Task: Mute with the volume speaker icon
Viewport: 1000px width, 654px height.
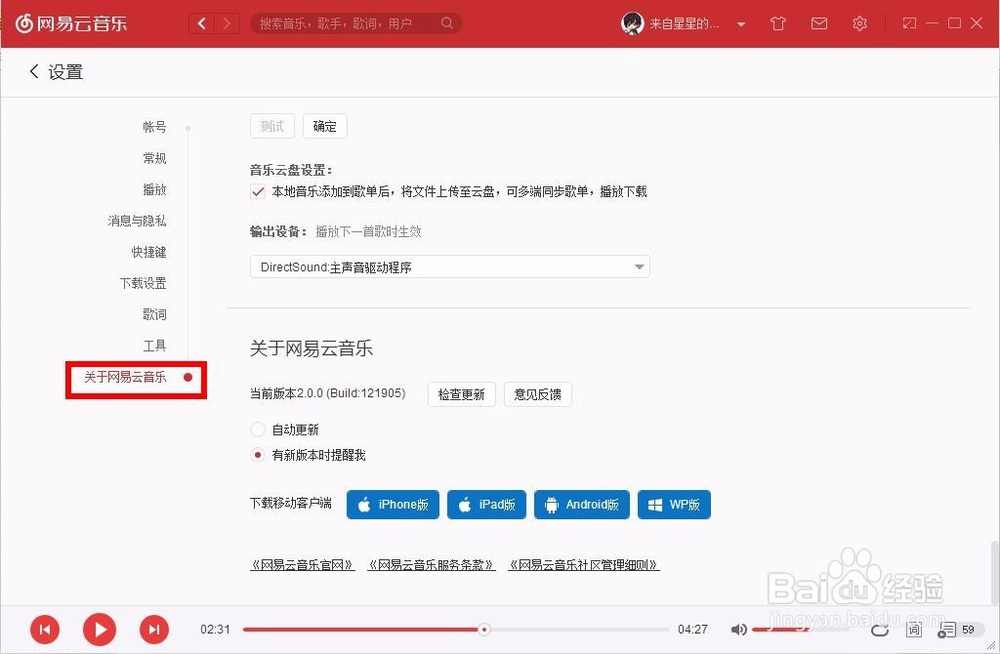Action: [739, 630]
